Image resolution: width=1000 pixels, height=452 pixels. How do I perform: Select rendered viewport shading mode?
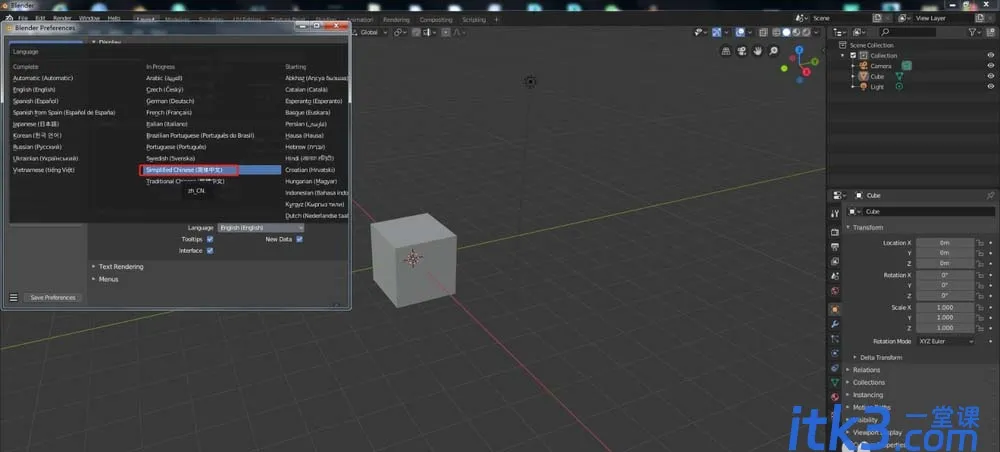pos(806,33)
